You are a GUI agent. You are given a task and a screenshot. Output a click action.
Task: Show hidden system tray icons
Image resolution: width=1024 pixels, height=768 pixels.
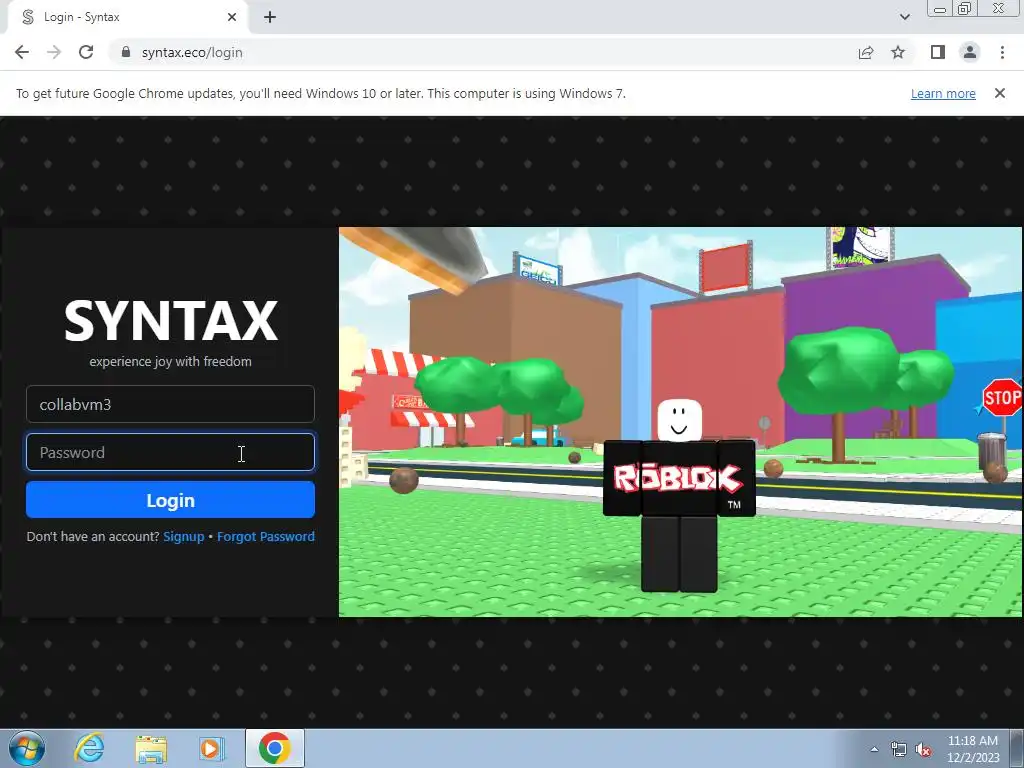pyautogui.click(x=874, y=749)
